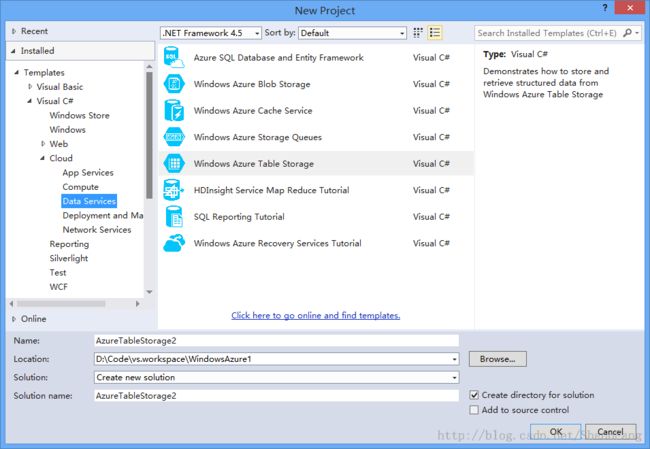
Task: Collapse the Templates tree node
Action: click(17, 73)
